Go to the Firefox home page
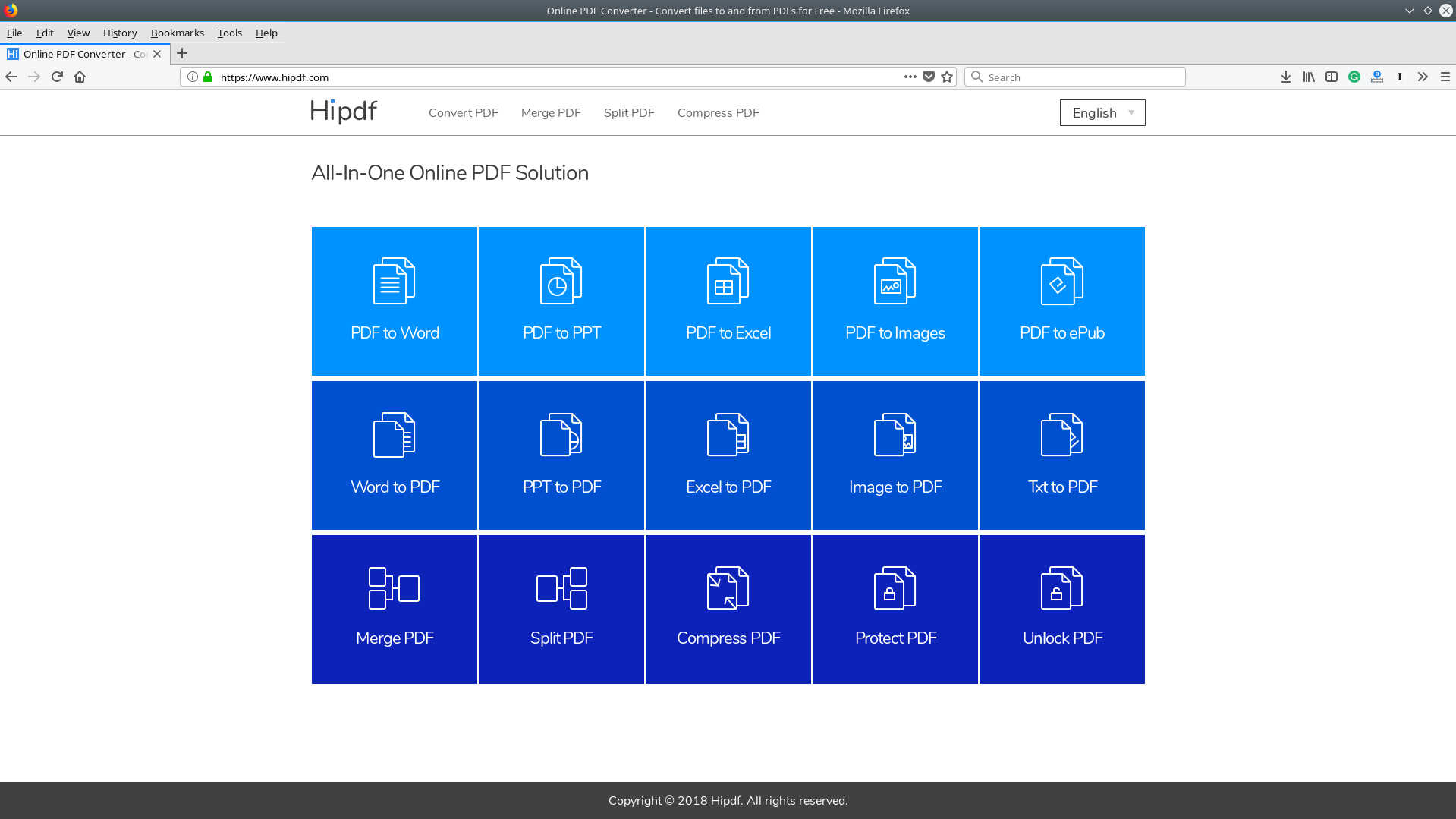Viewport: 1456px width, 819px height. (80, 77)
